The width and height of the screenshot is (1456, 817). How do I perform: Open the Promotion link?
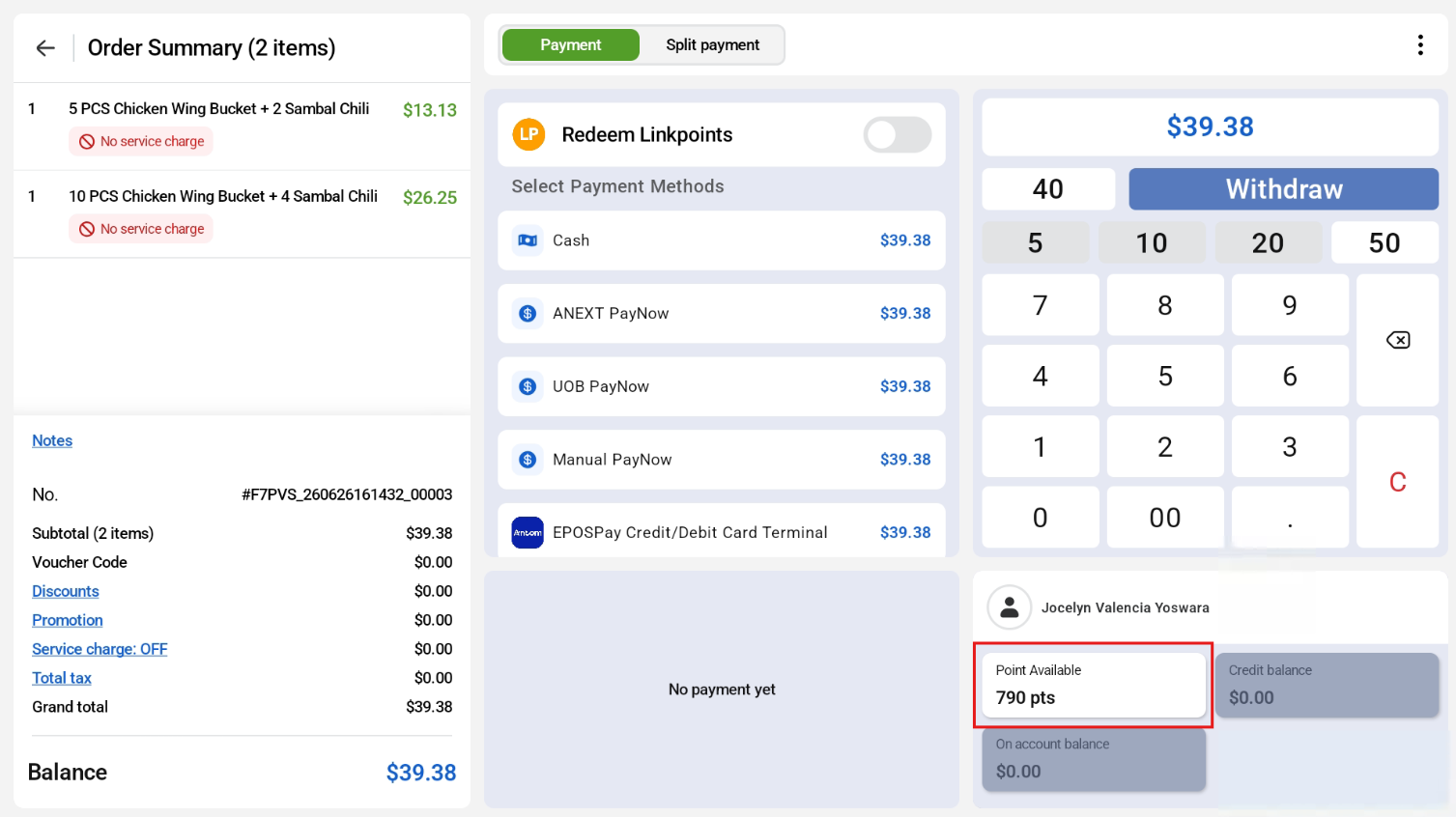68,620
